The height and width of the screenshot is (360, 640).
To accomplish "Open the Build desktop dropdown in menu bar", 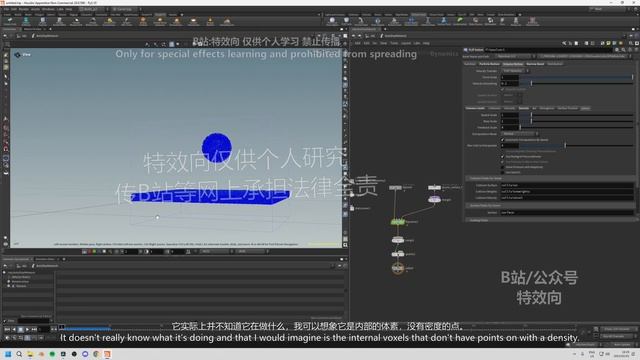I will pyautogui.click(x=92, y=9).
